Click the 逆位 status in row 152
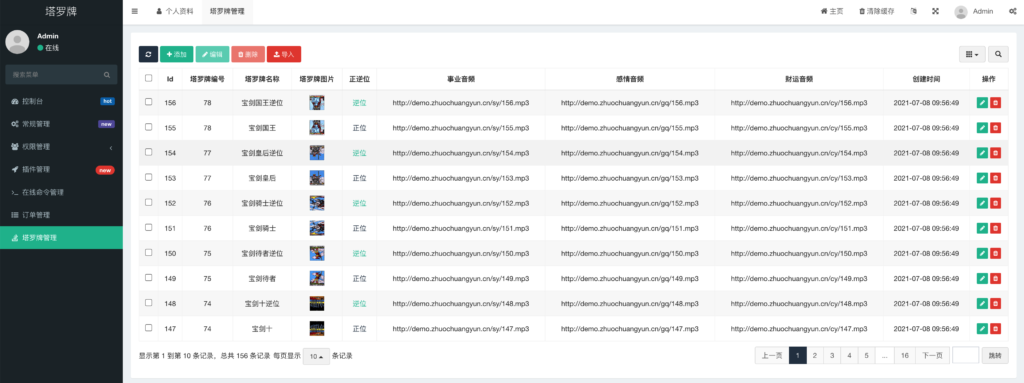 pyautogui.click(x=359, y=203)
